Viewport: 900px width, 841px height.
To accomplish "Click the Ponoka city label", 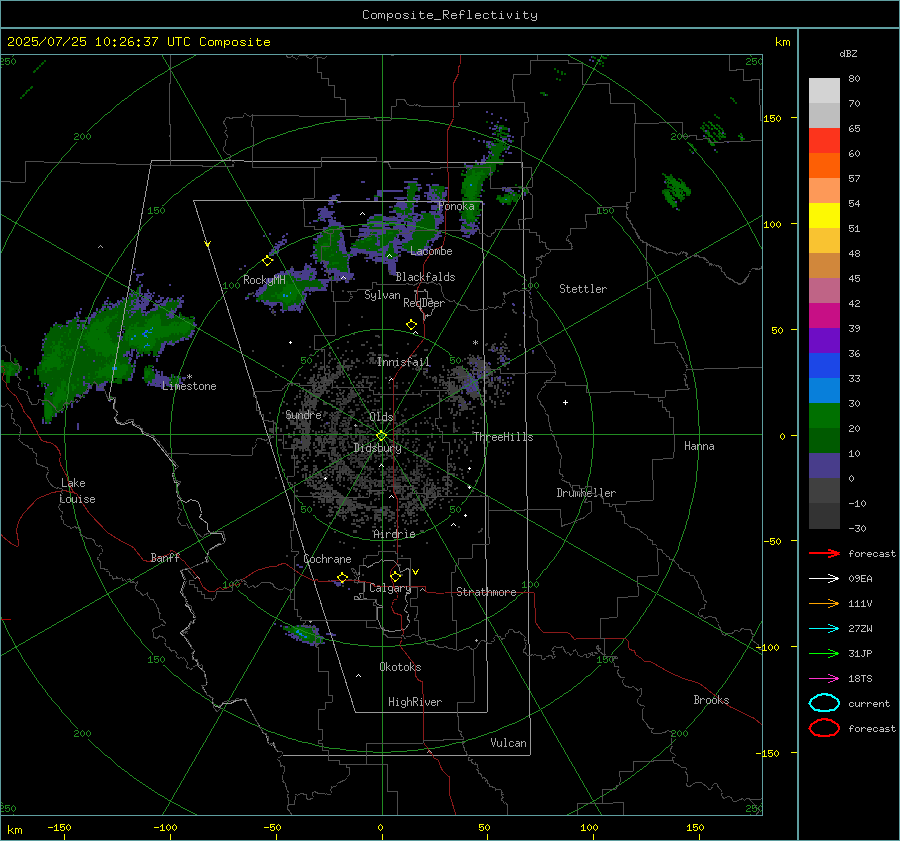I will coord(456,206).
